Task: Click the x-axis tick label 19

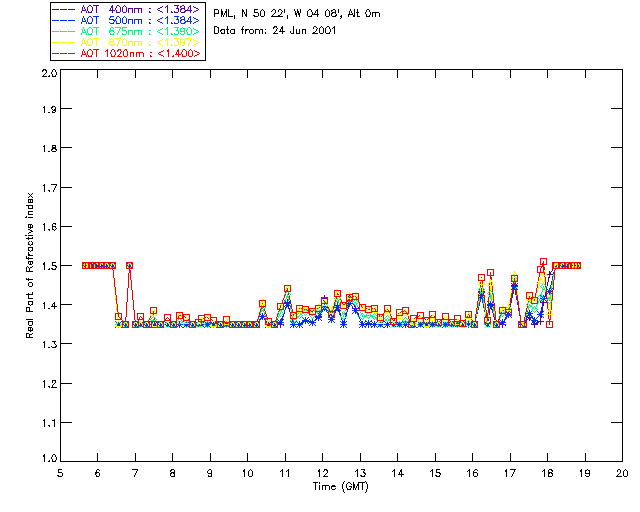Action: click(585, 473)
